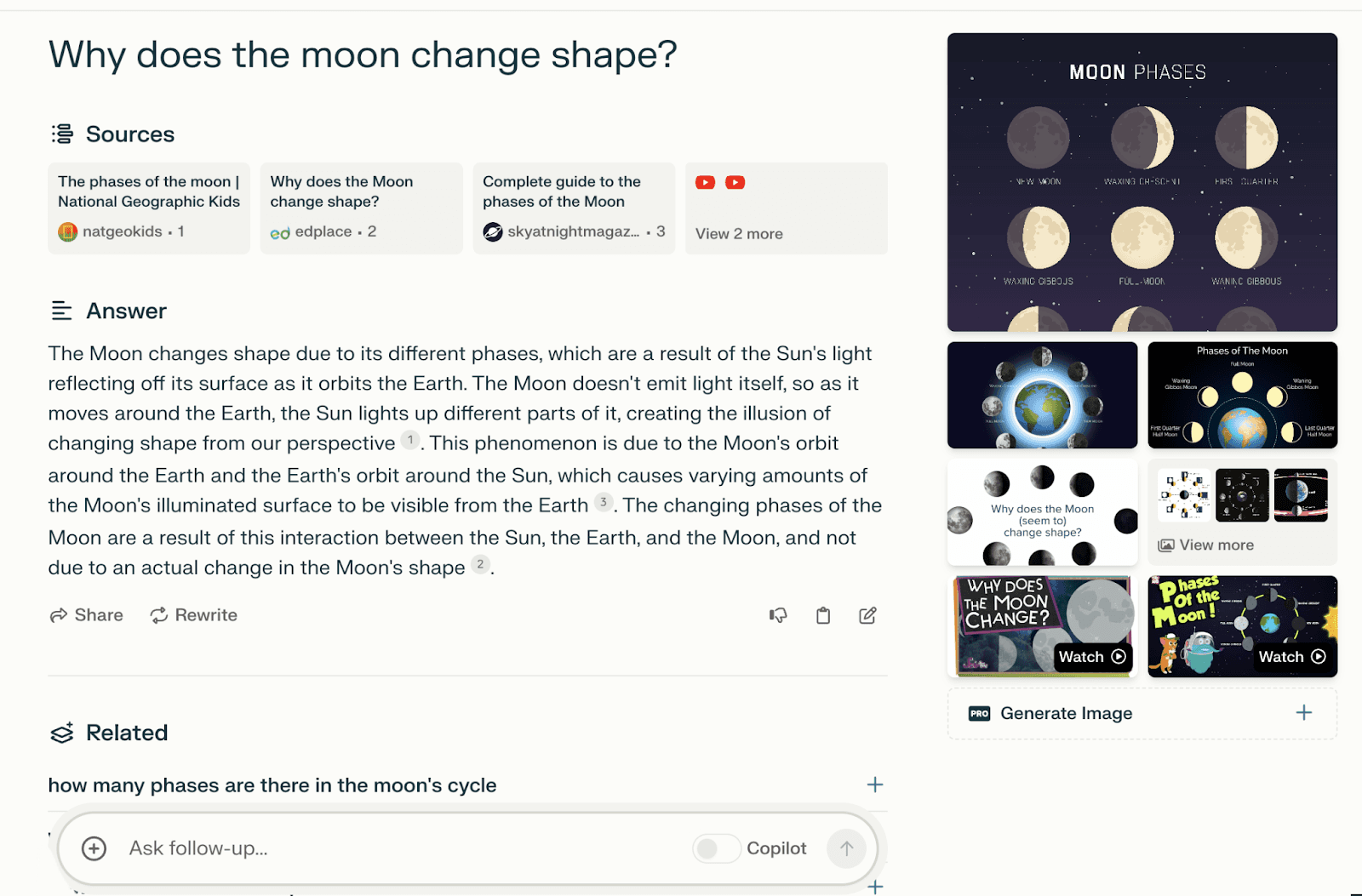The width and height of the screenshot is (1362, 896).
Task: Watch the 'Why Does the Moon Change?' video
Action: click(x=1043, y=626)
